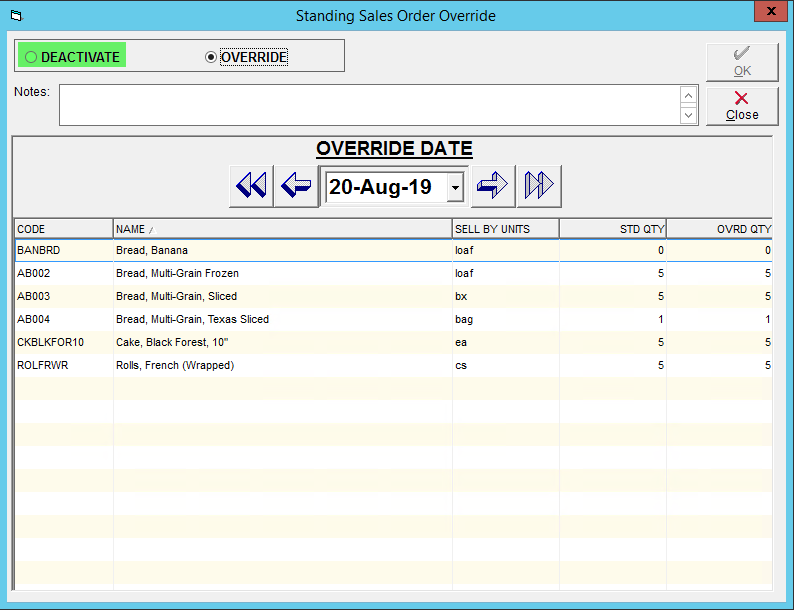Click the loaf unit cell for BANBRD
Screen dimensions: 794x610
pos(505,250)
